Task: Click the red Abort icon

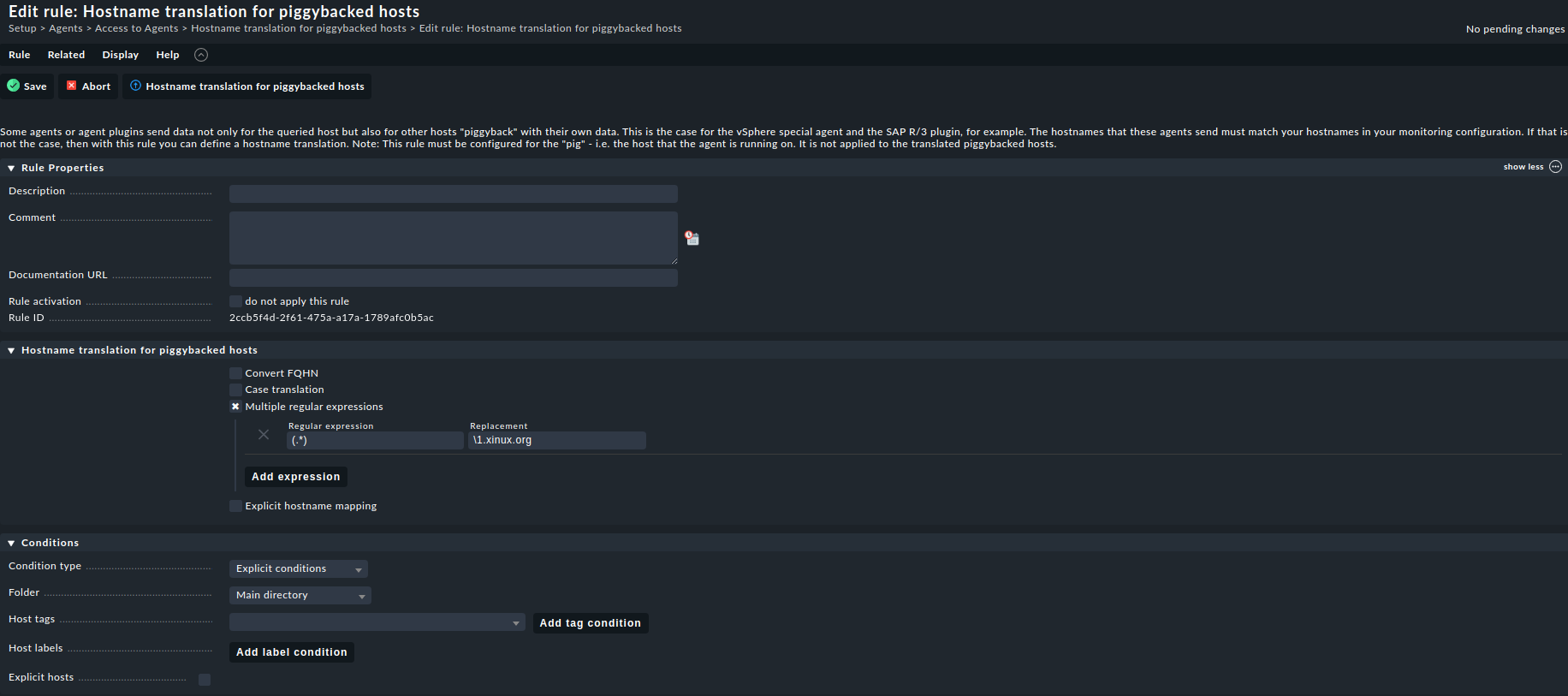Action: click(x=72, y=86)
